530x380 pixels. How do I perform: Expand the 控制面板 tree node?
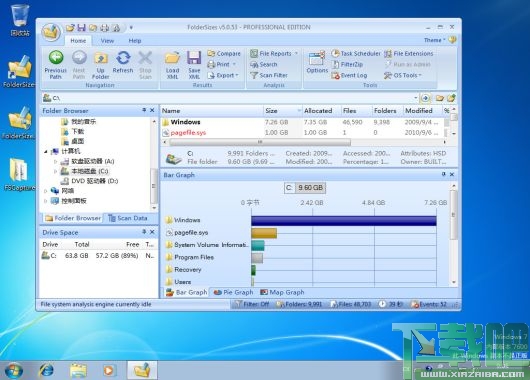[x=46, y=201]
